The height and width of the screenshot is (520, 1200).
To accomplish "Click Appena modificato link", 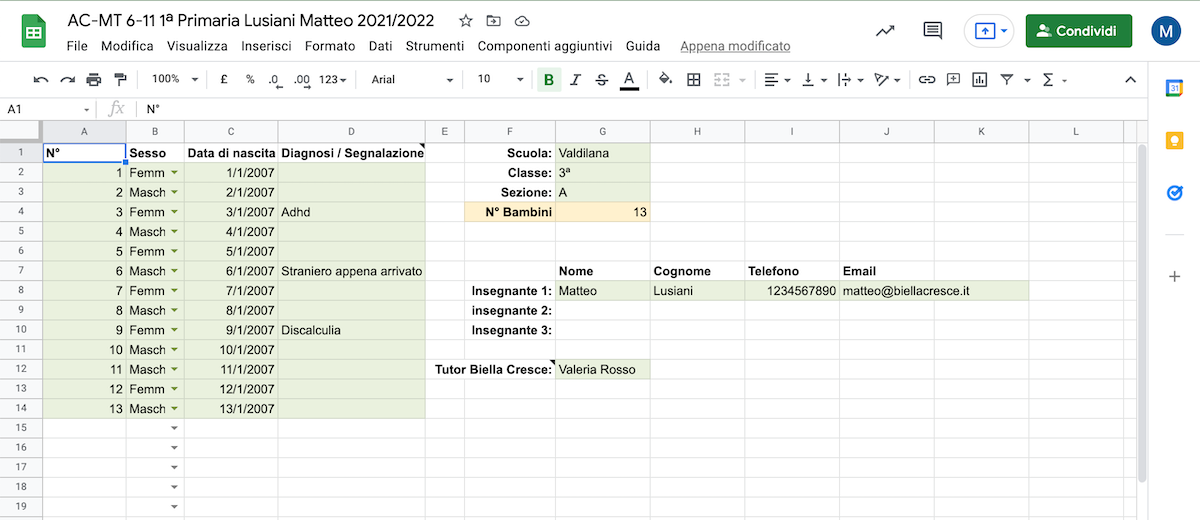I will click(x=735, y=46).
